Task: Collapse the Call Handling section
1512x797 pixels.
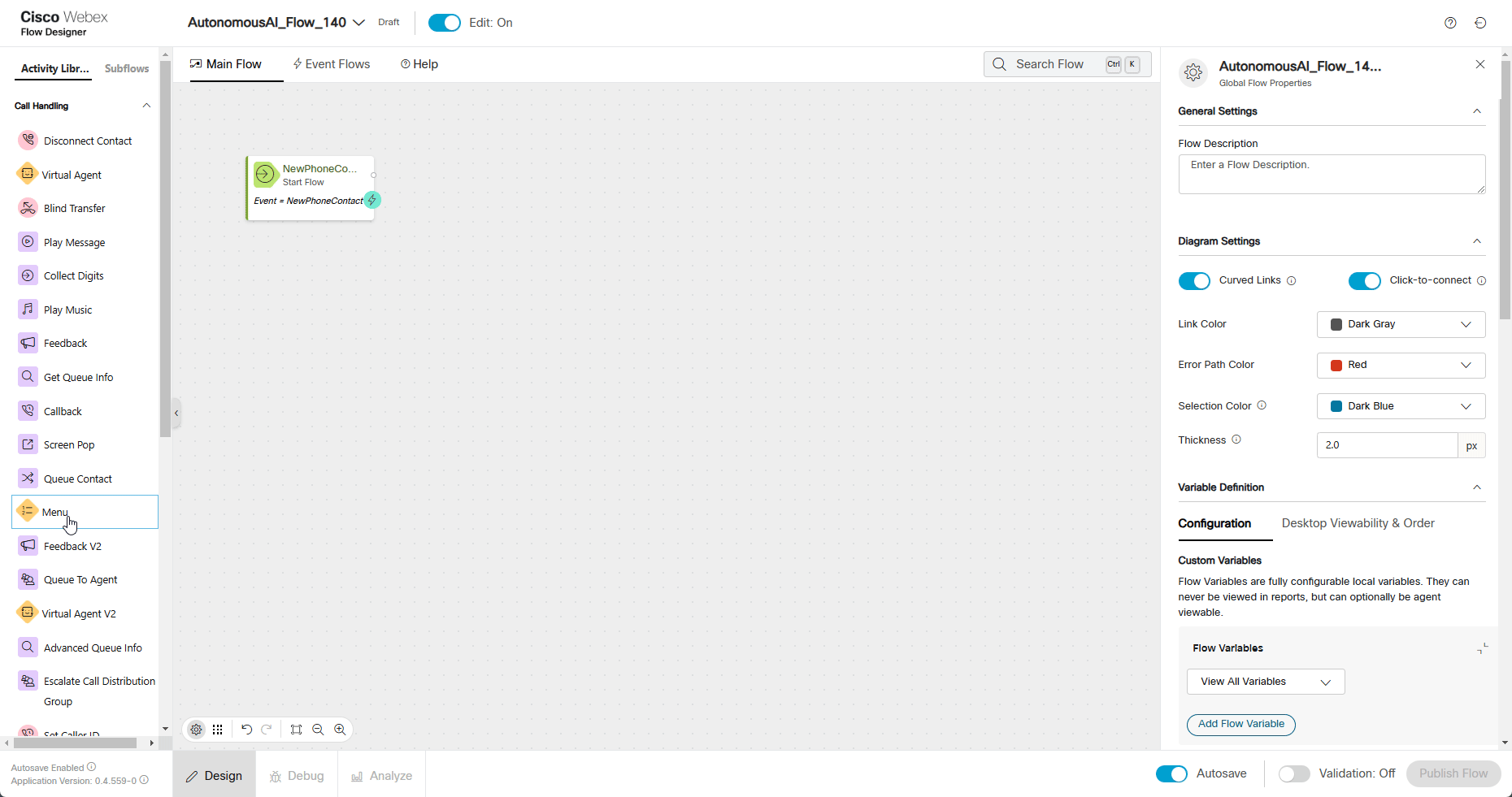Action: 146,106
